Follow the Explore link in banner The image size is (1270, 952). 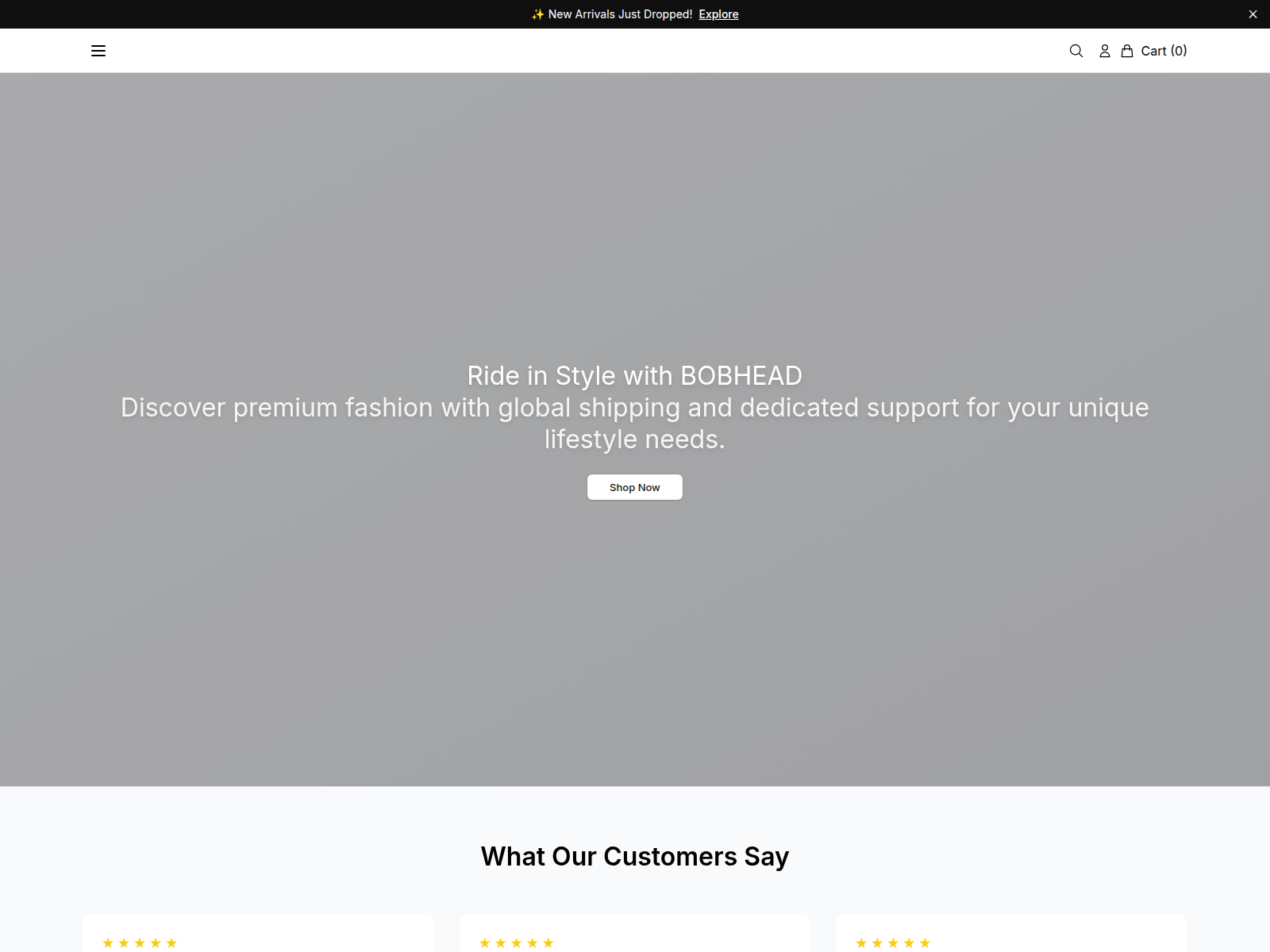tap(718, 14)
